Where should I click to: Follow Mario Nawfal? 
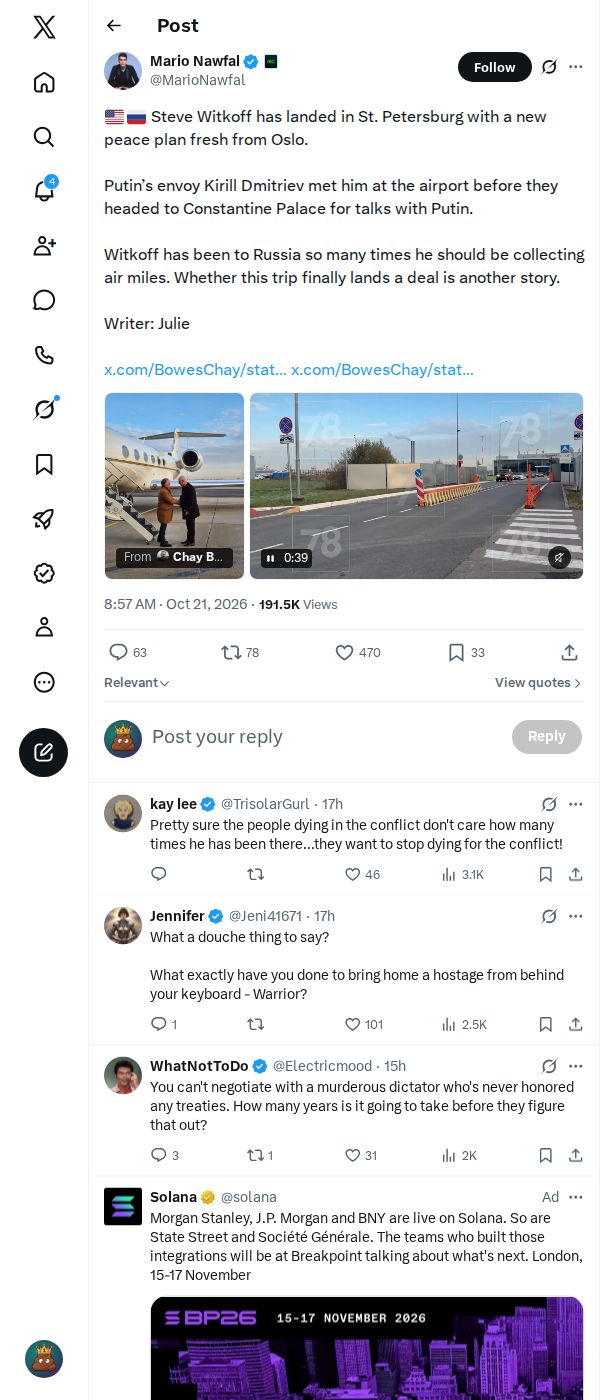[x=494, y=67]
